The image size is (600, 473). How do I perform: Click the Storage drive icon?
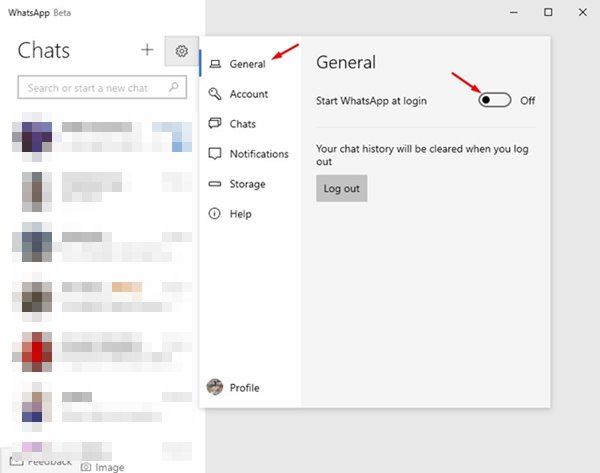point(214,184)
